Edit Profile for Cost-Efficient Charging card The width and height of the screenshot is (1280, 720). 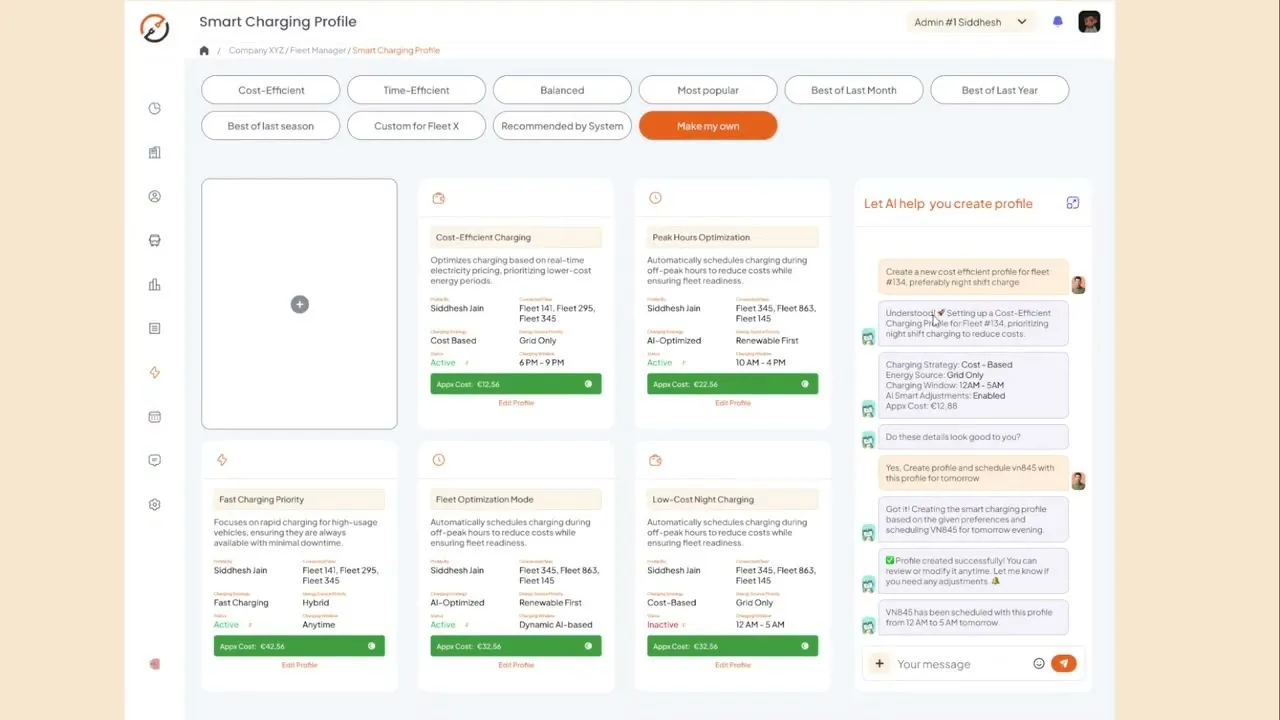click(516, 403)
